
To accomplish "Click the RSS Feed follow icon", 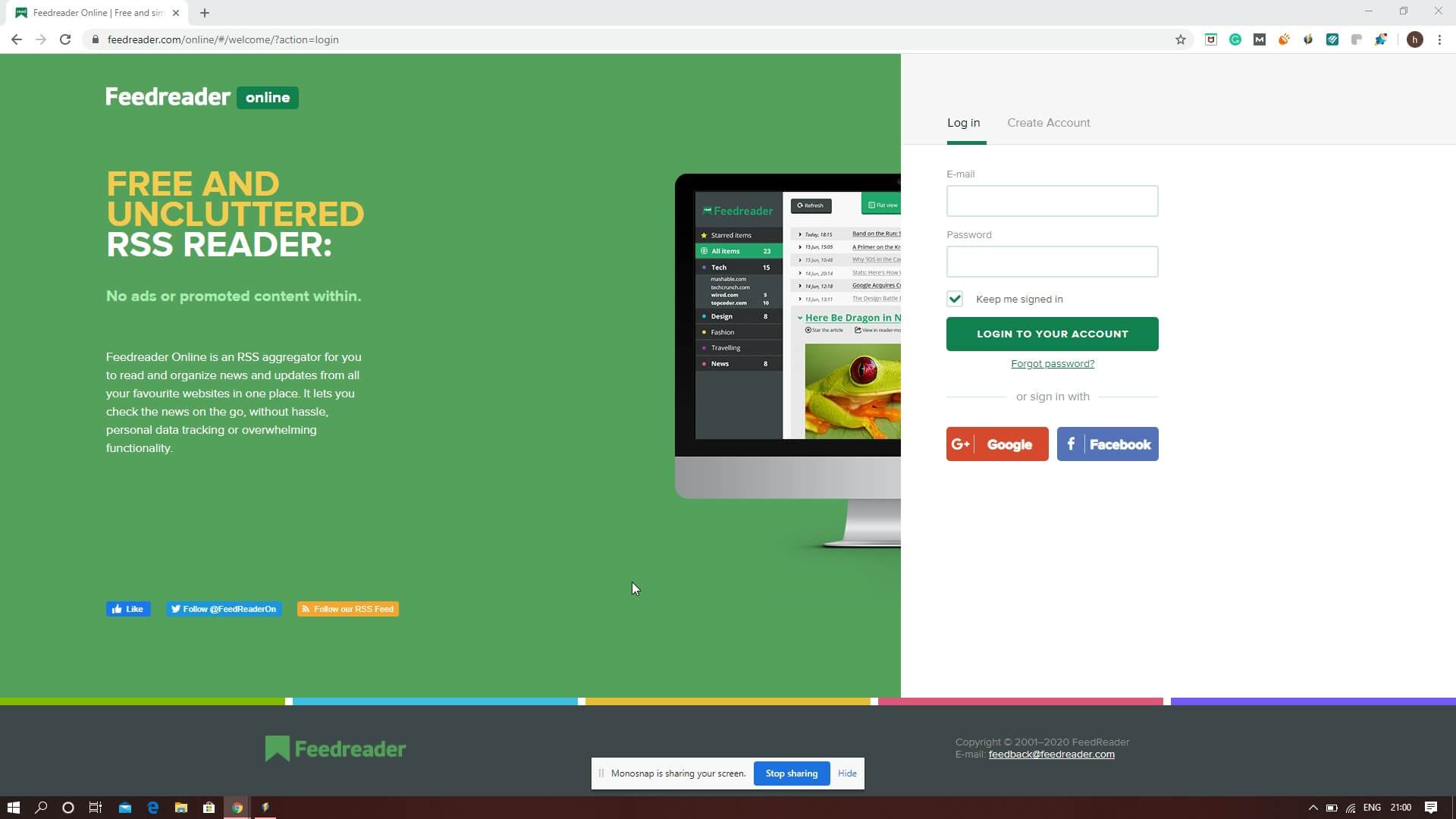I will click(x=307, y=609).
